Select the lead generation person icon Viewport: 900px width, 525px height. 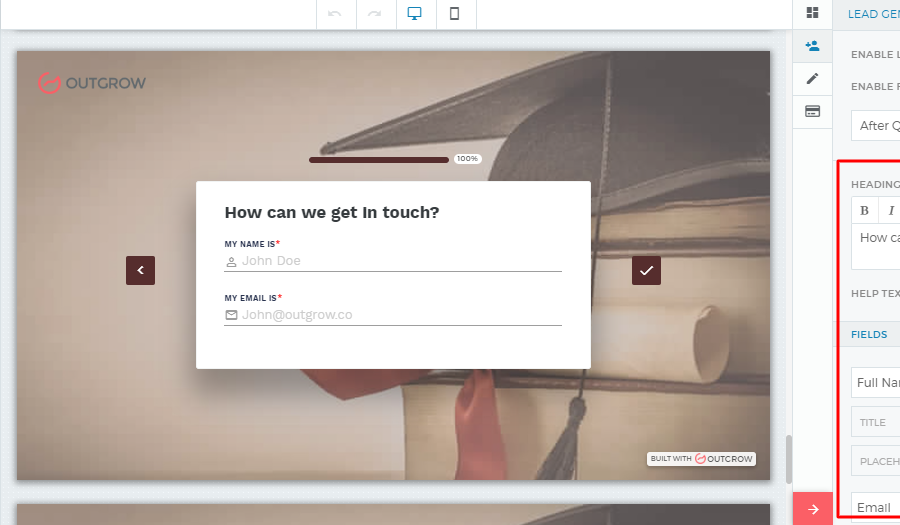tap(812, 46)
